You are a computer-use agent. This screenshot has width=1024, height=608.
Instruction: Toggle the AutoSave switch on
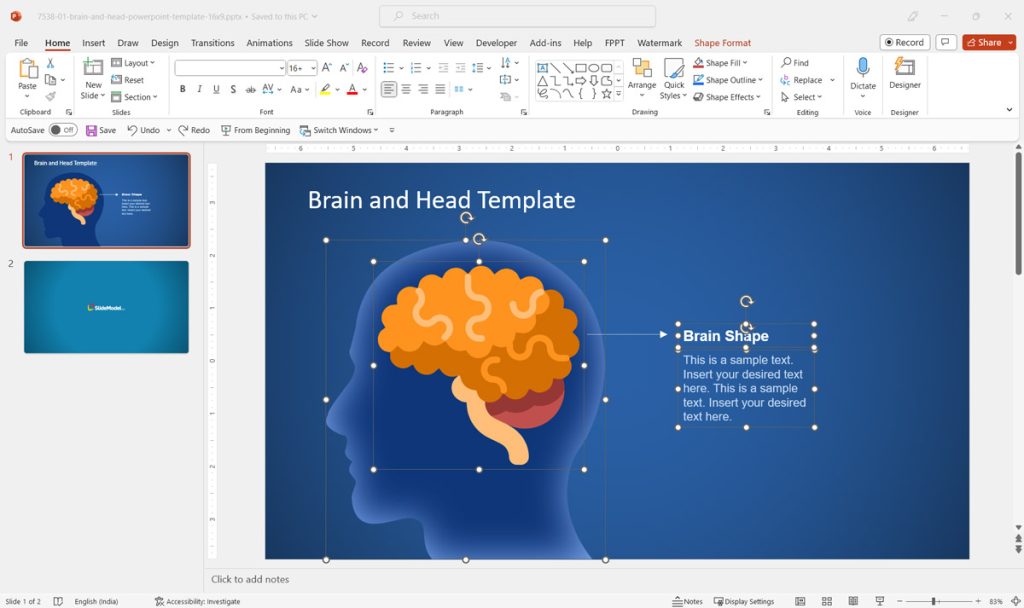pos(62,129)
